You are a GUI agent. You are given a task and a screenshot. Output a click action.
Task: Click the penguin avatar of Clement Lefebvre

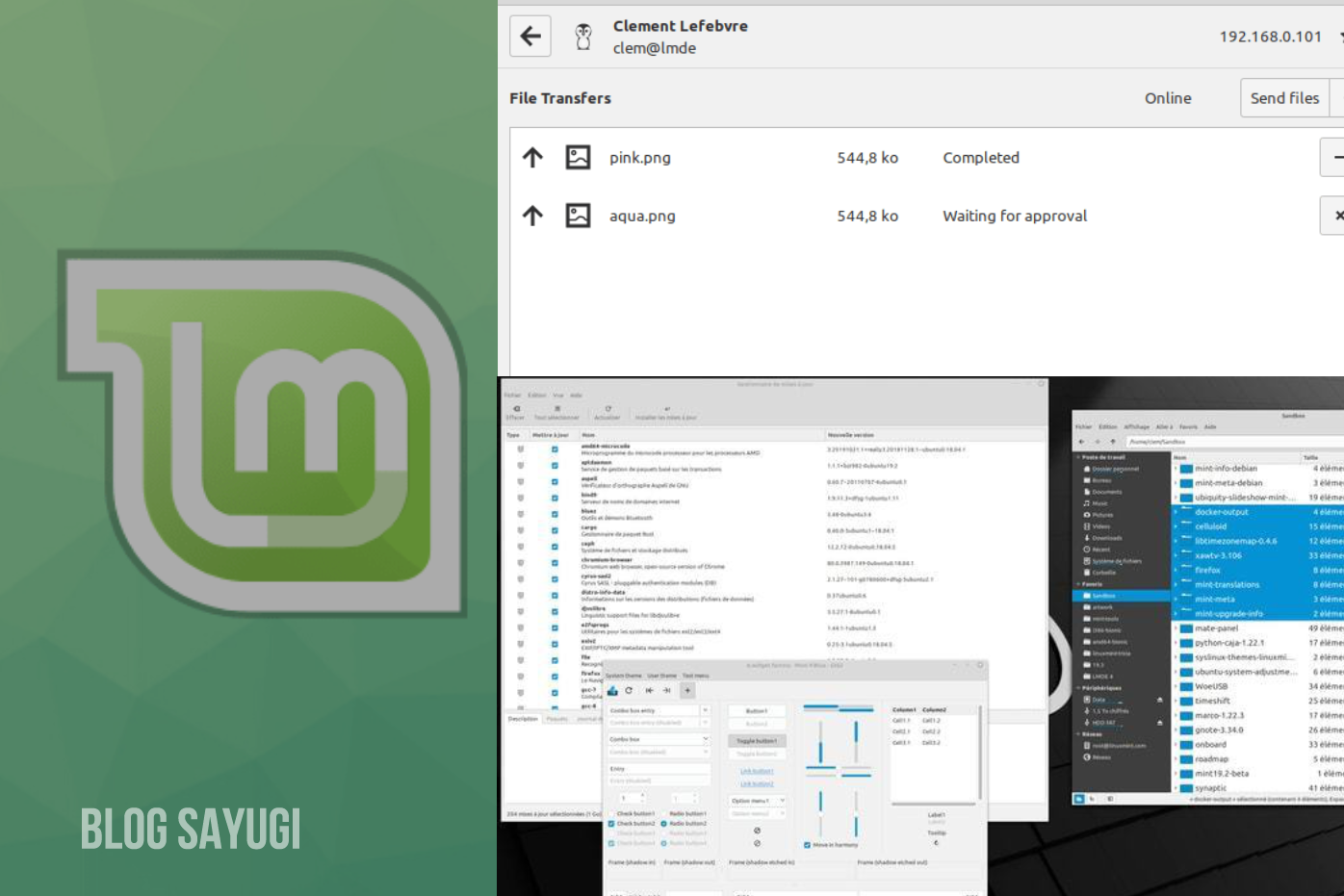click(x=583, y=37)
